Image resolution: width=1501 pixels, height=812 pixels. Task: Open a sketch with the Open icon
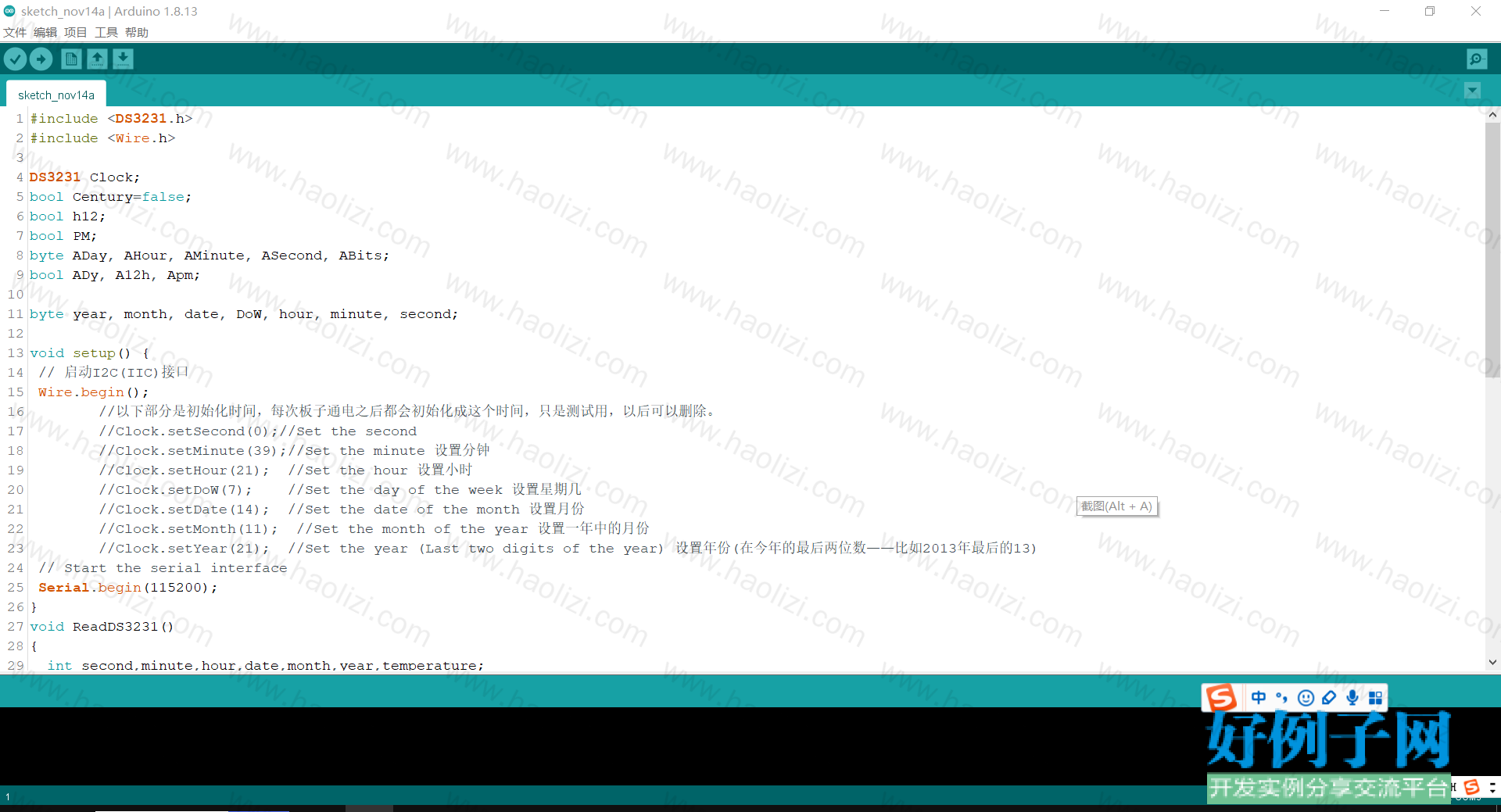[x=97, y=59]
